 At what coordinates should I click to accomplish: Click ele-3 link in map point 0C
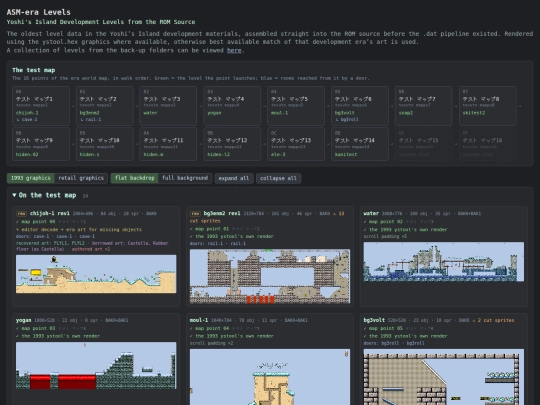278,154
